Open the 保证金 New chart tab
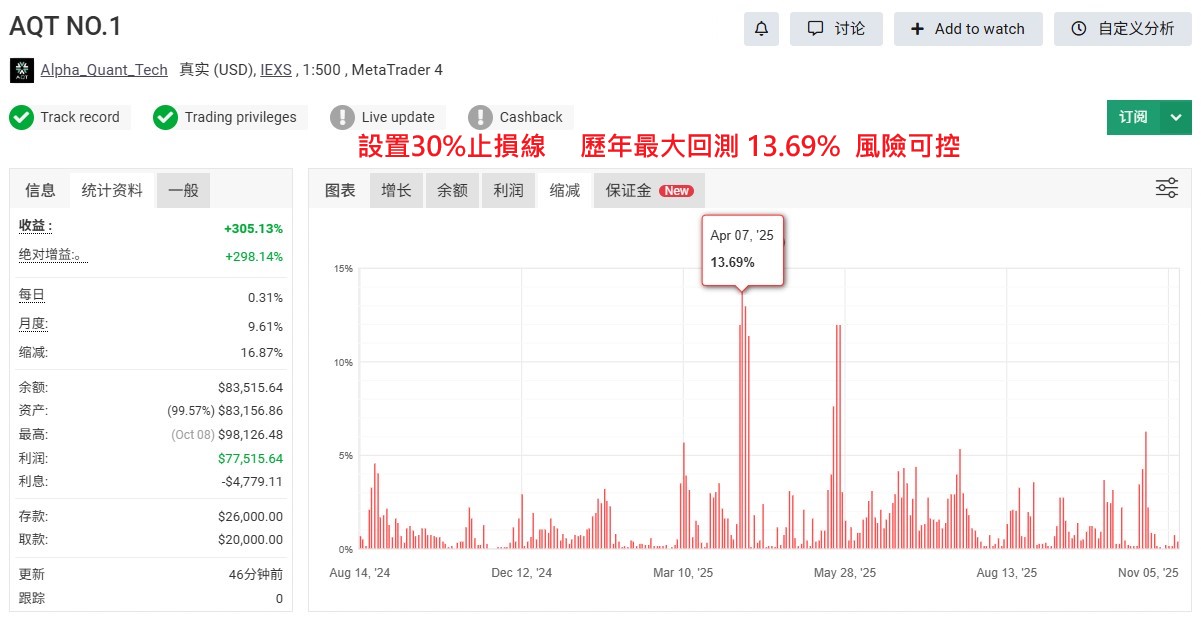The height and width of the screenshot is (624, 1201). pos(648,189)
